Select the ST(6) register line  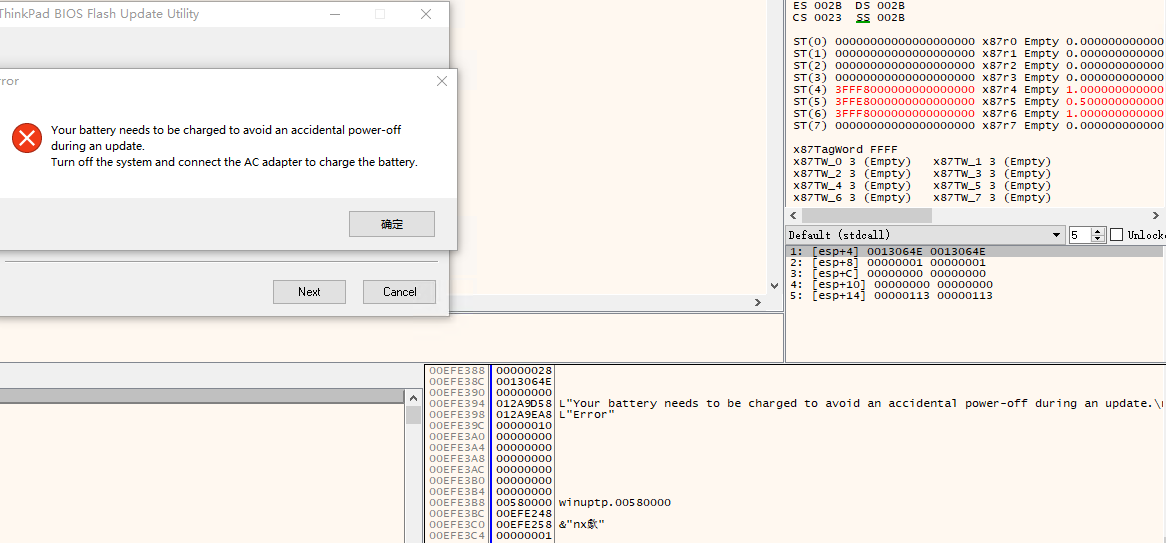978,113
